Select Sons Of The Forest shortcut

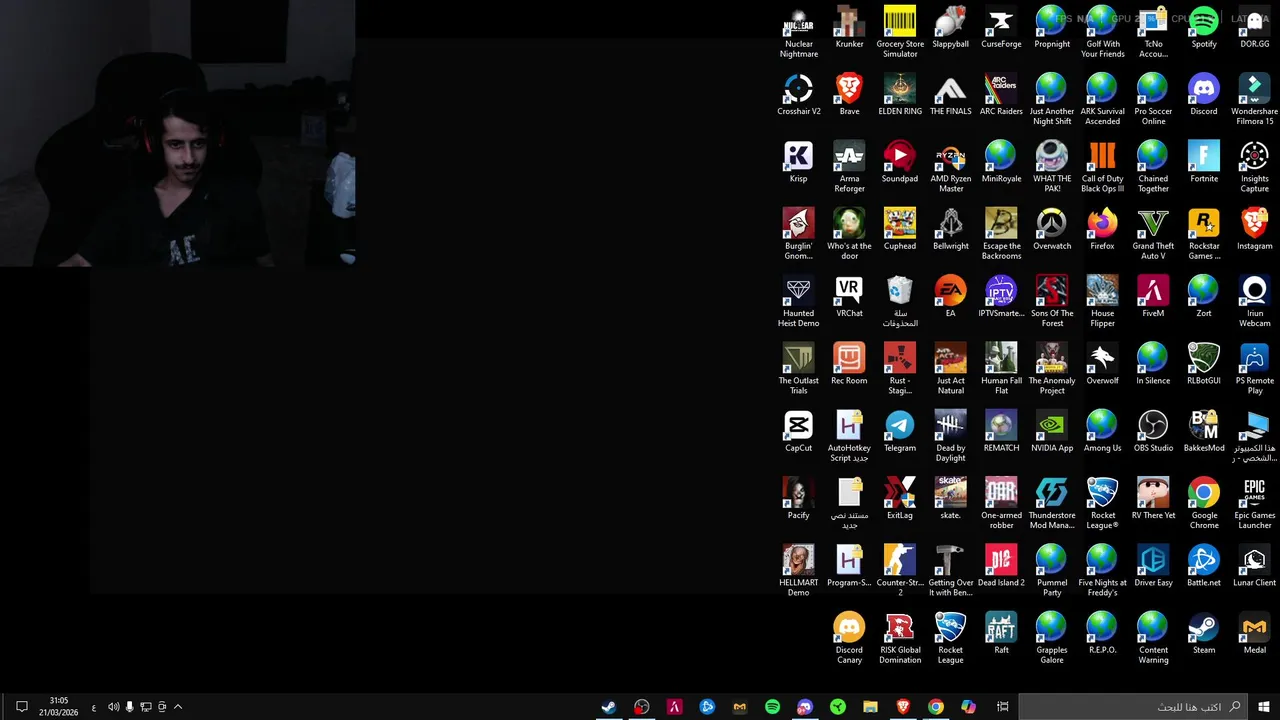click(x=1052, y=301)
